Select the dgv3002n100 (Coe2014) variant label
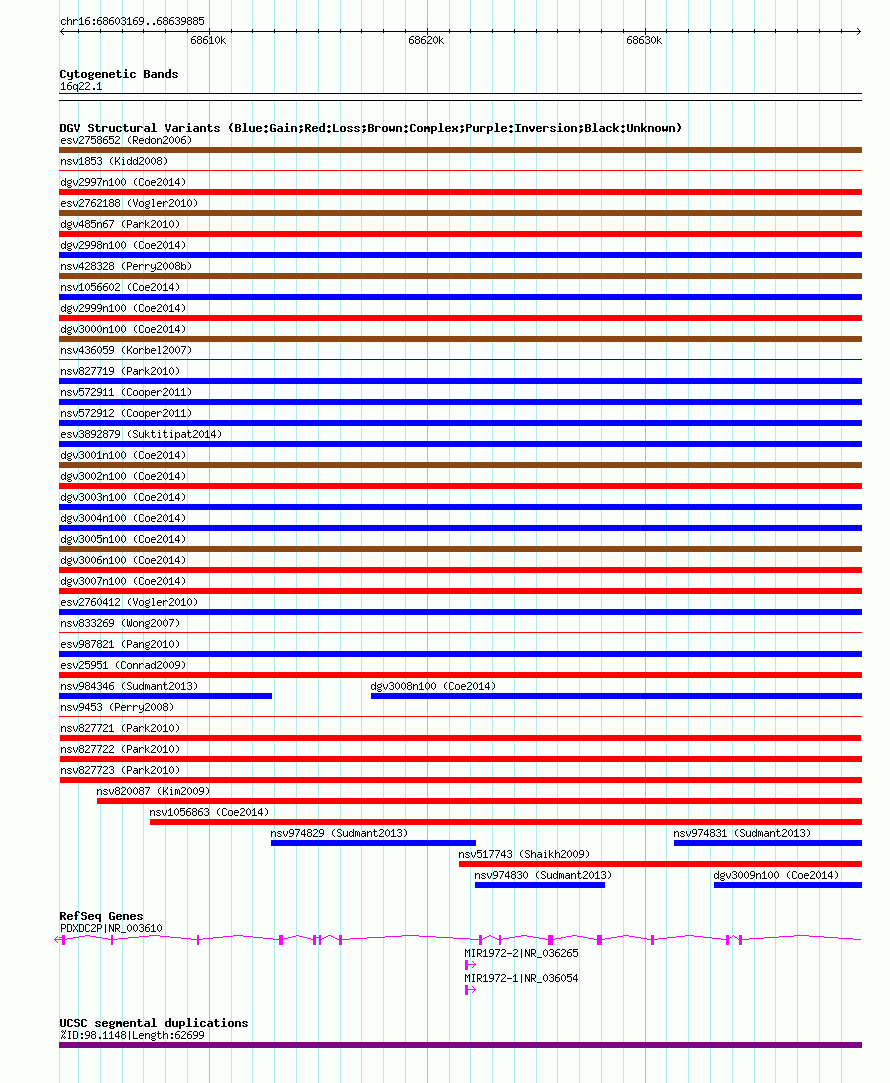Image resolution: width=890 pixels, height=1083 pixels. tap(123, 476)
